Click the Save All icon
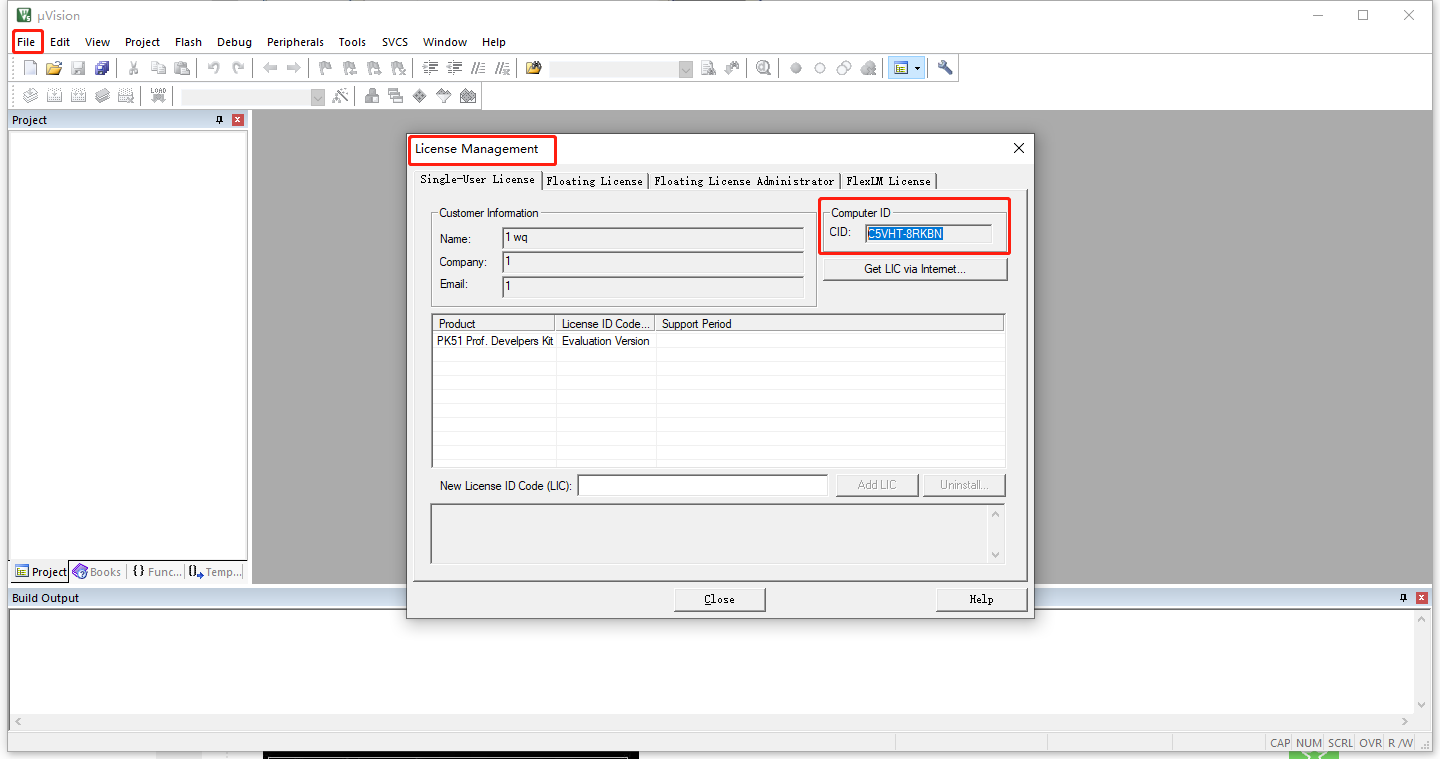 point(102,68)
